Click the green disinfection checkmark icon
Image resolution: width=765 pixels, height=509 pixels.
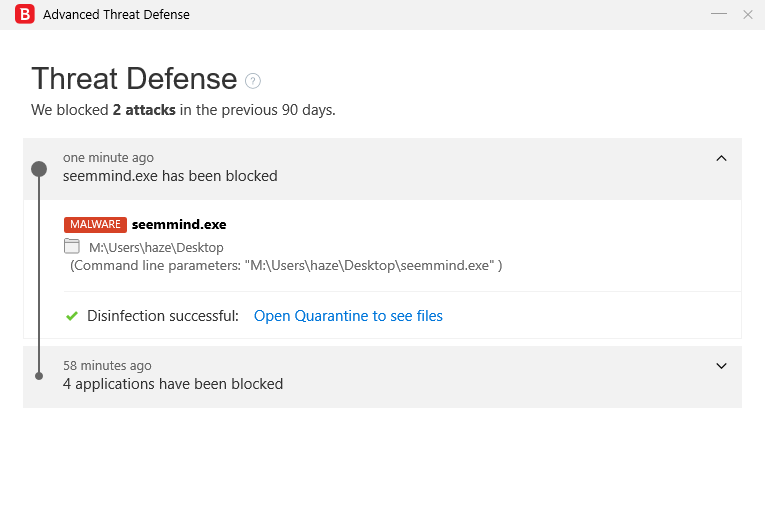point(72,316)
